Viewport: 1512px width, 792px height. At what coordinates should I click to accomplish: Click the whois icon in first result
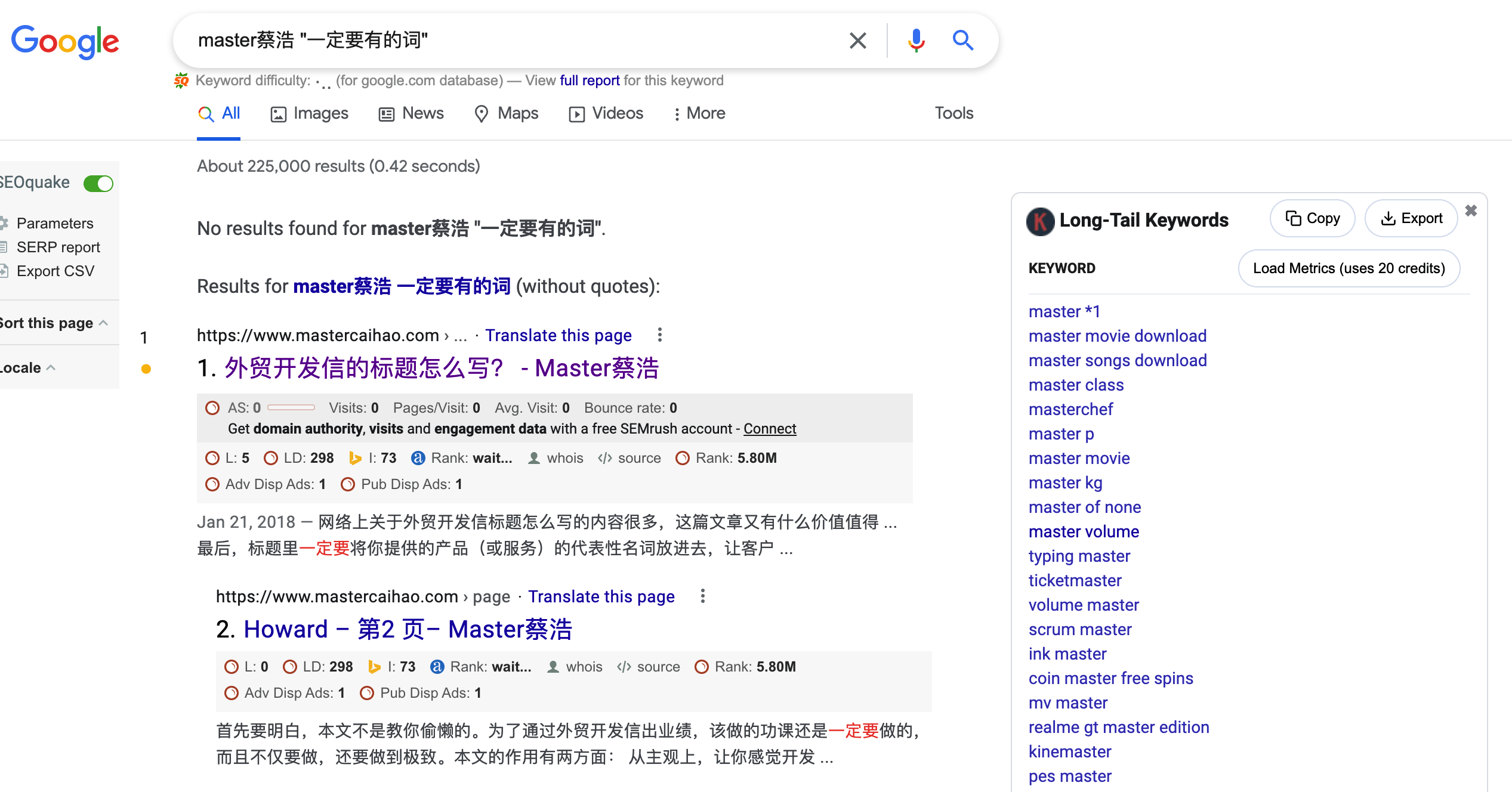click(534, 458)
